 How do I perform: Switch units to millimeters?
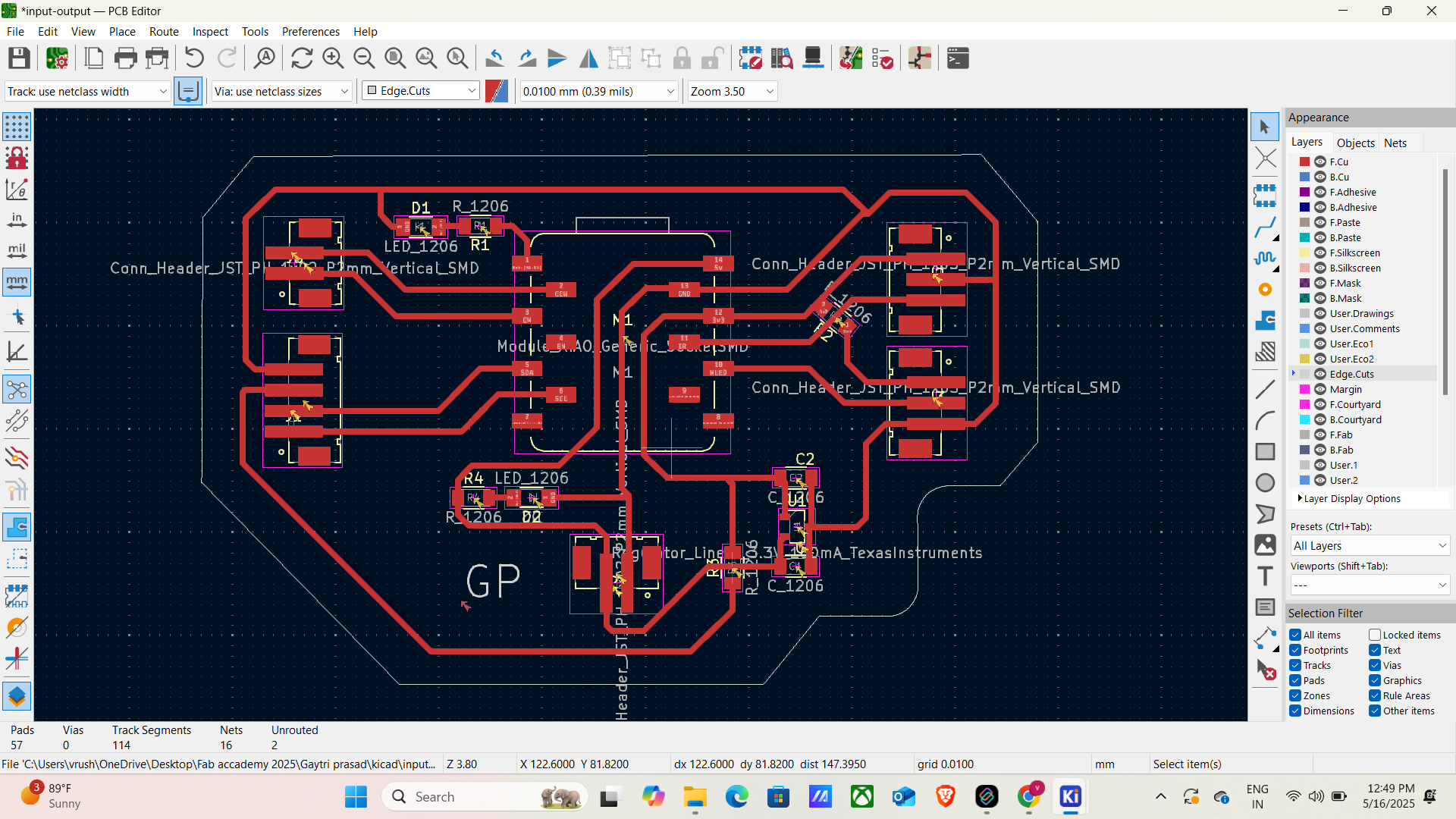click(17, 282)
